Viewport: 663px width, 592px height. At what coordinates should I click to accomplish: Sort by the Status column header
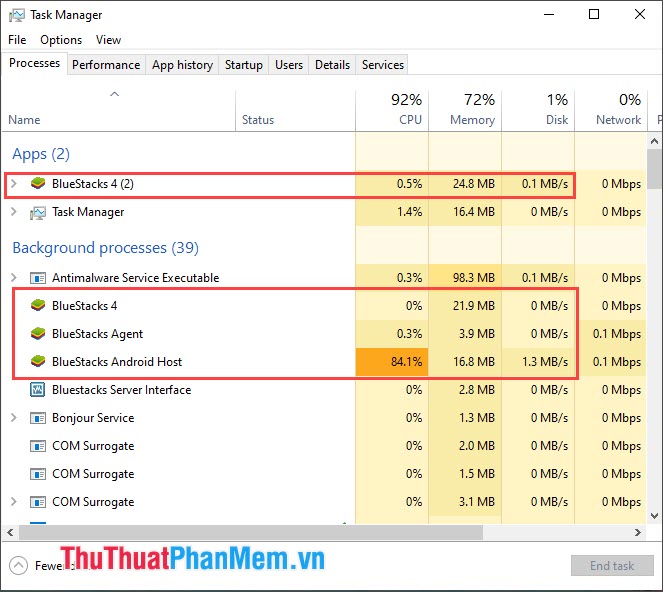295,110
